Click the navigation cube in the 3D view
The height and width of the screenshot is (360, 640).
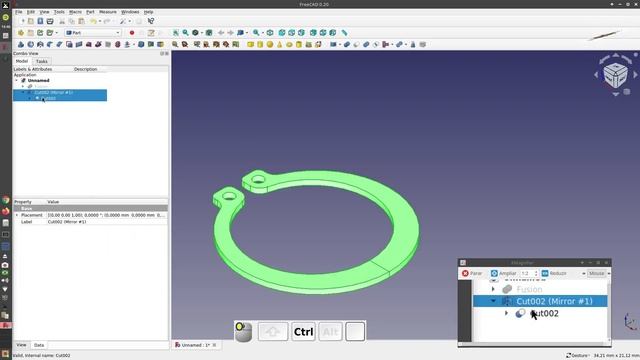[615, 75]
